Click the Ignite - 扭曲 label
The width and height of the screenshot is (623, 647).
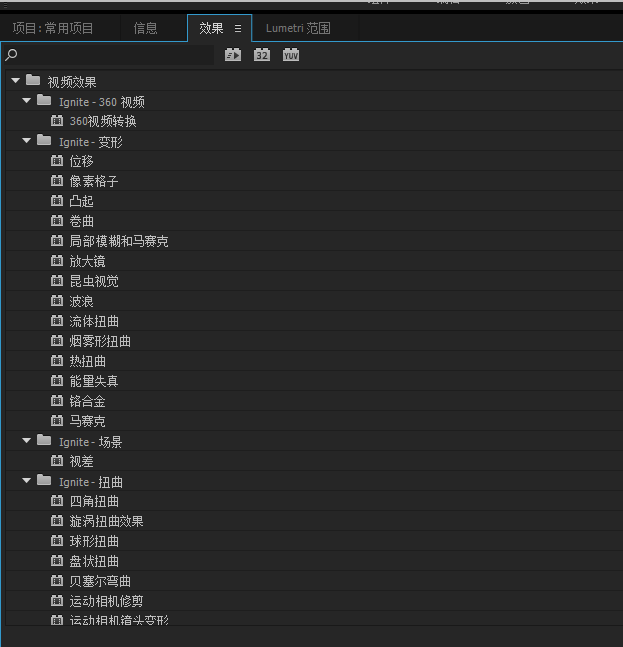pos(91,482)
